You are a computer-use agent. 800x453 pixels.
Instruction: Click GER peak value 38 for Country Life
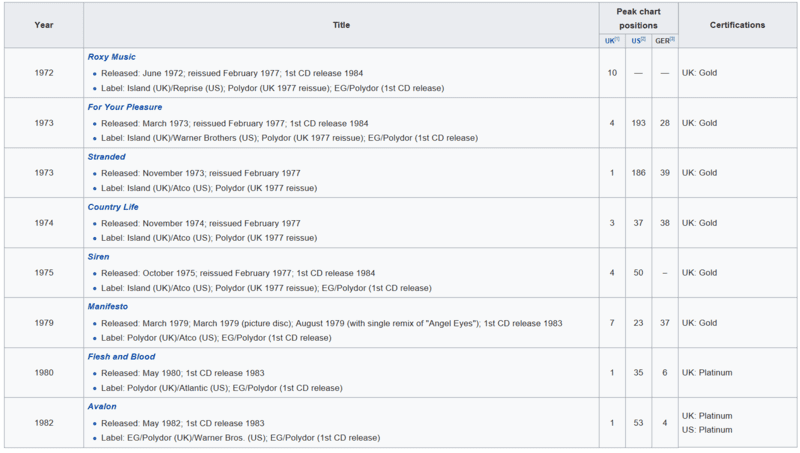click(x=665, y=223)
